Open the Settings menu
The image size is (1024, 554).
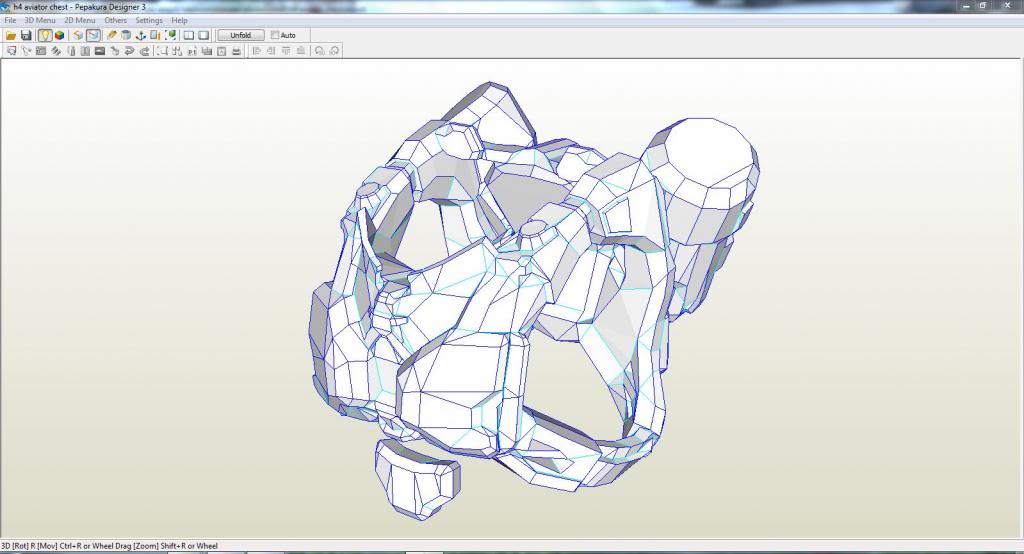[149, 20]
